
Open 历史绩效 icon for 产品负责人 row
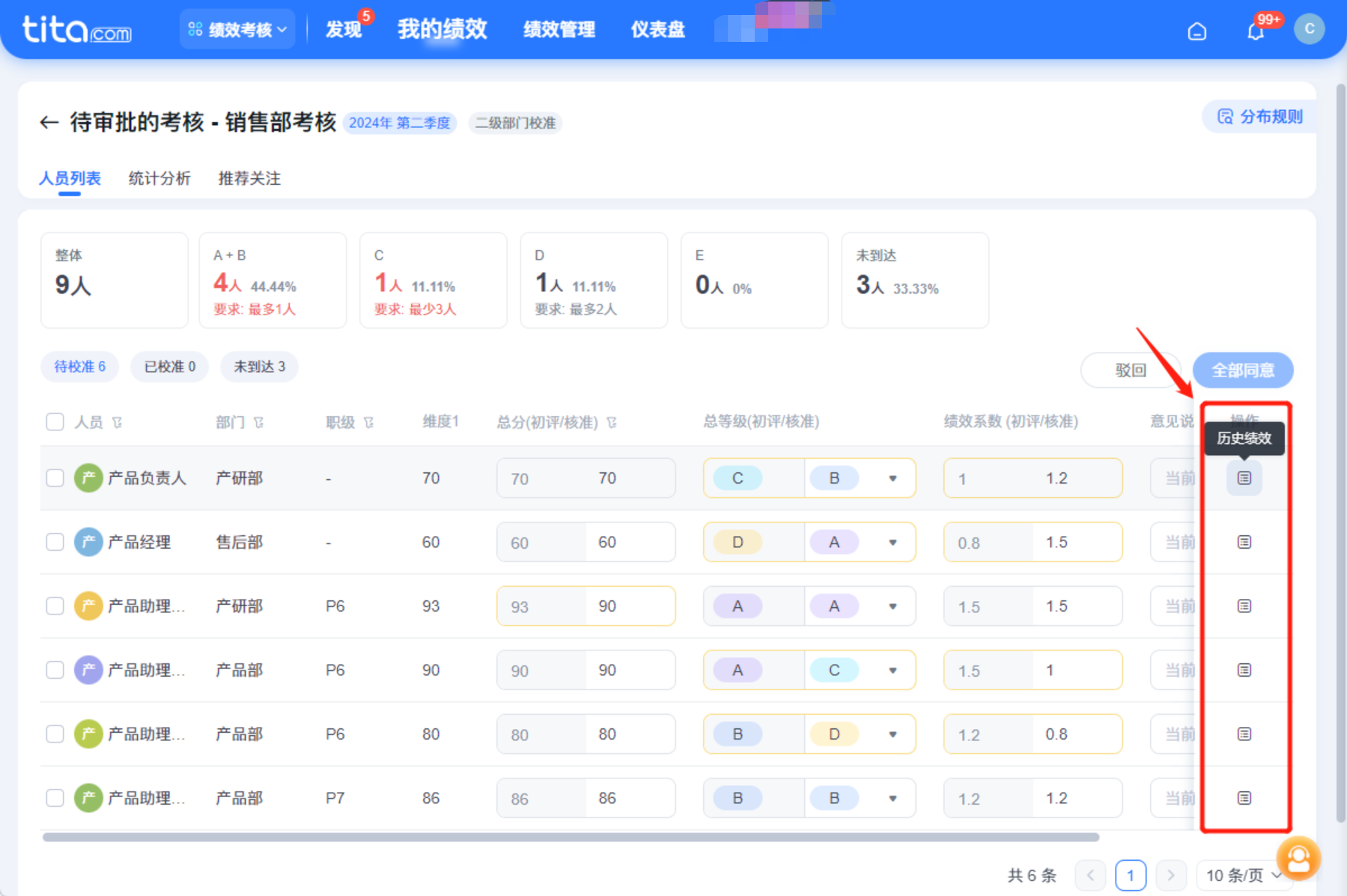(x=1244, y=478)
